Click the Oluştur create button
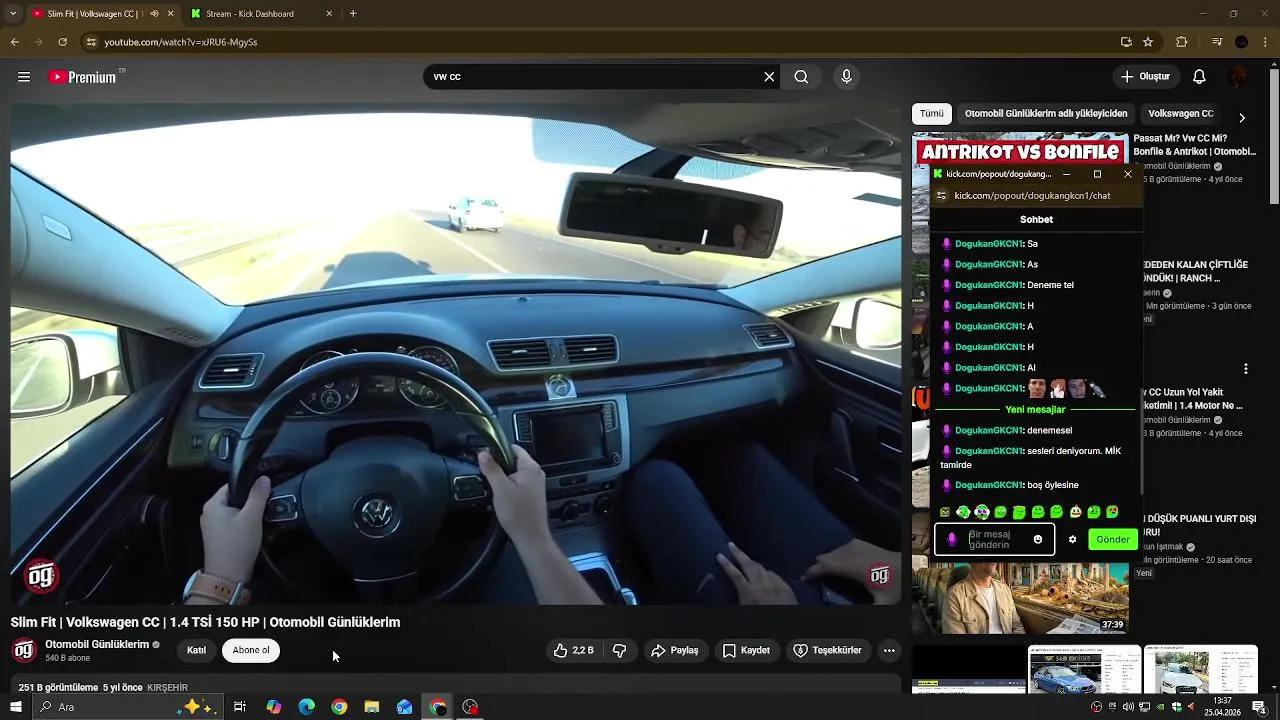This screenshot has height=720, width=1280. 1144,77
